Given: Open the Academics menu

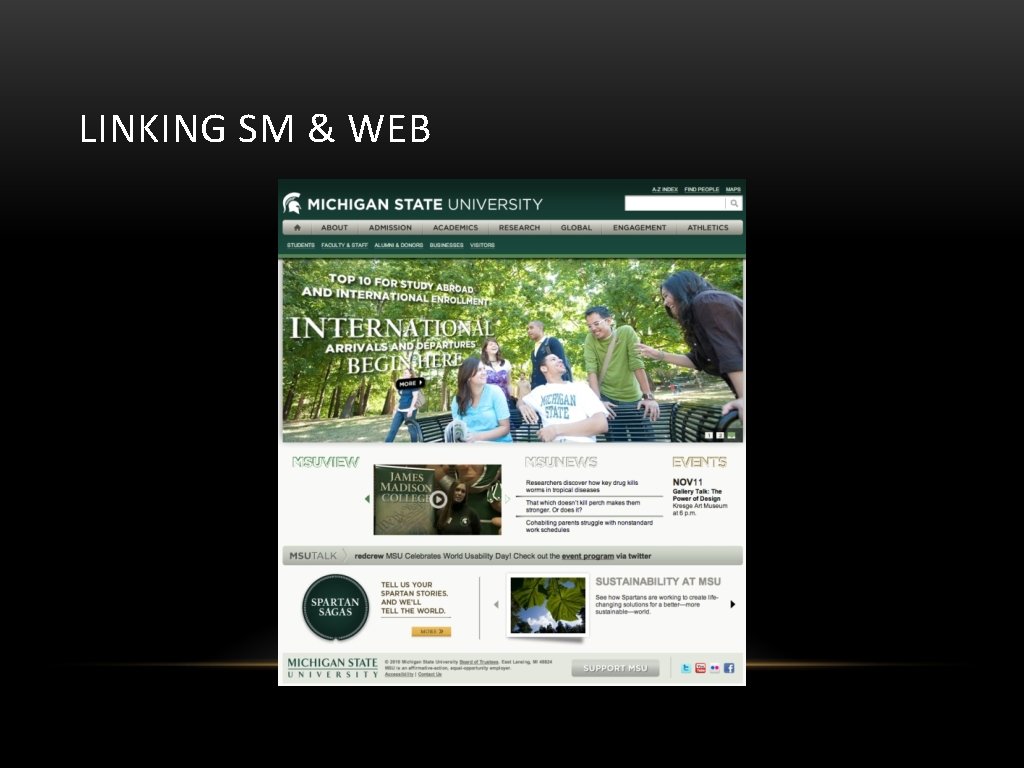Looking at the screenshot, I should click(x=455, y=228).
